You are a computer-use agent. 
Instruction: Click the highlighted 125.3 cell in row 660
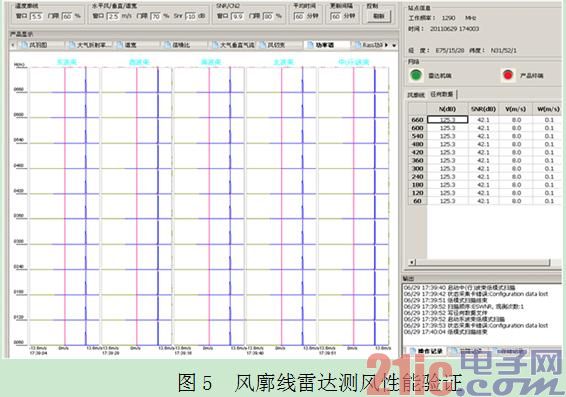(x=448, y=120)
